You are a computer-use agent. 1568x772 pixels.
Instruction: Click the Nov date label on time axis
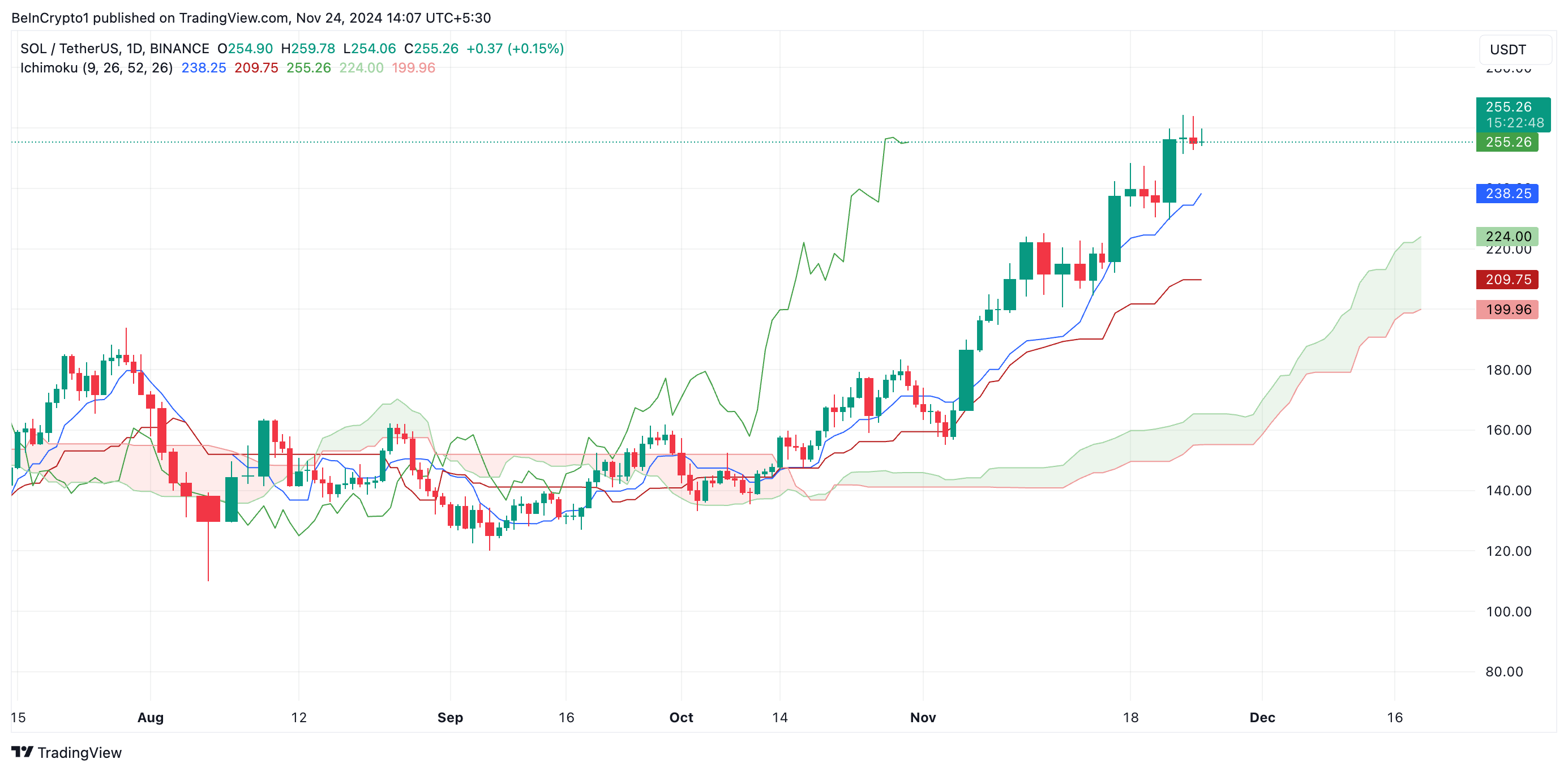[923, 717]
